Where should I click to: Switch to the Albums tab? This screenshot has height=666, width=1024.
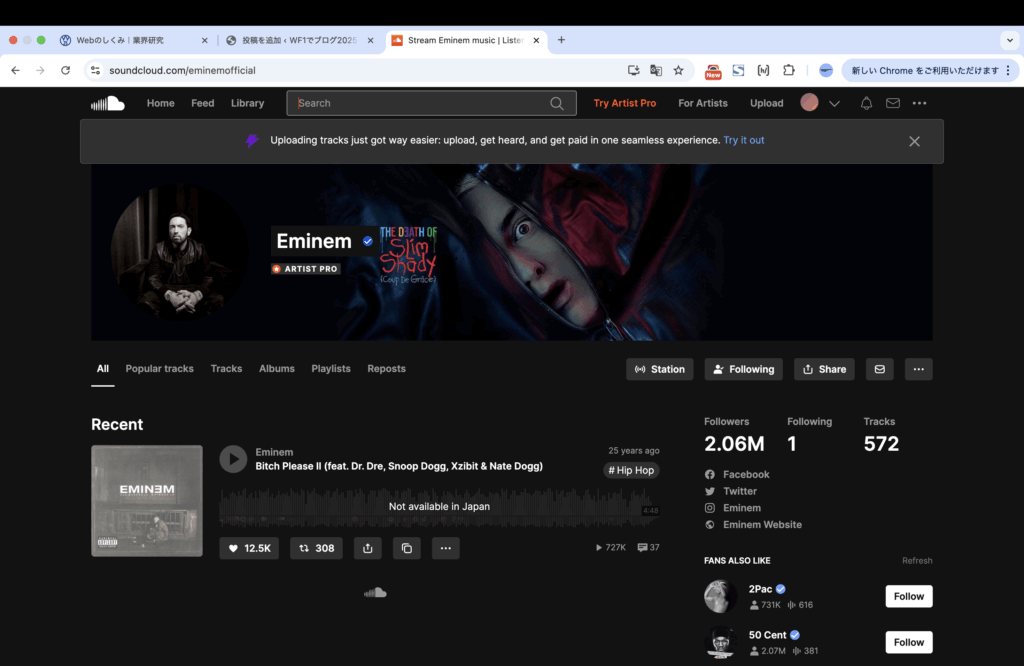coord(277,369)
